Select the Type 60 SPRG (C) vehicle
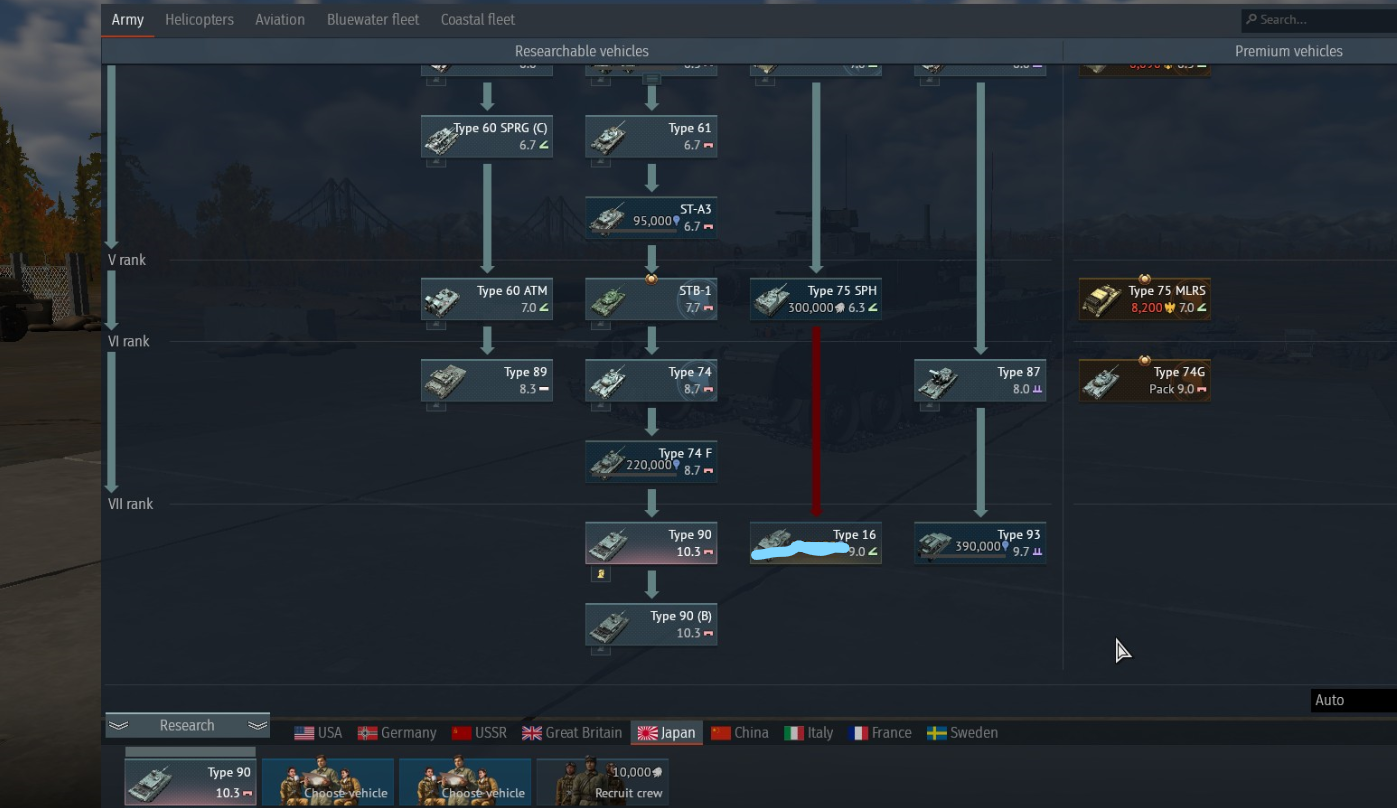The width and height of the screenshot is (1397, 808). pyautogui.click(x=487, y=137)
